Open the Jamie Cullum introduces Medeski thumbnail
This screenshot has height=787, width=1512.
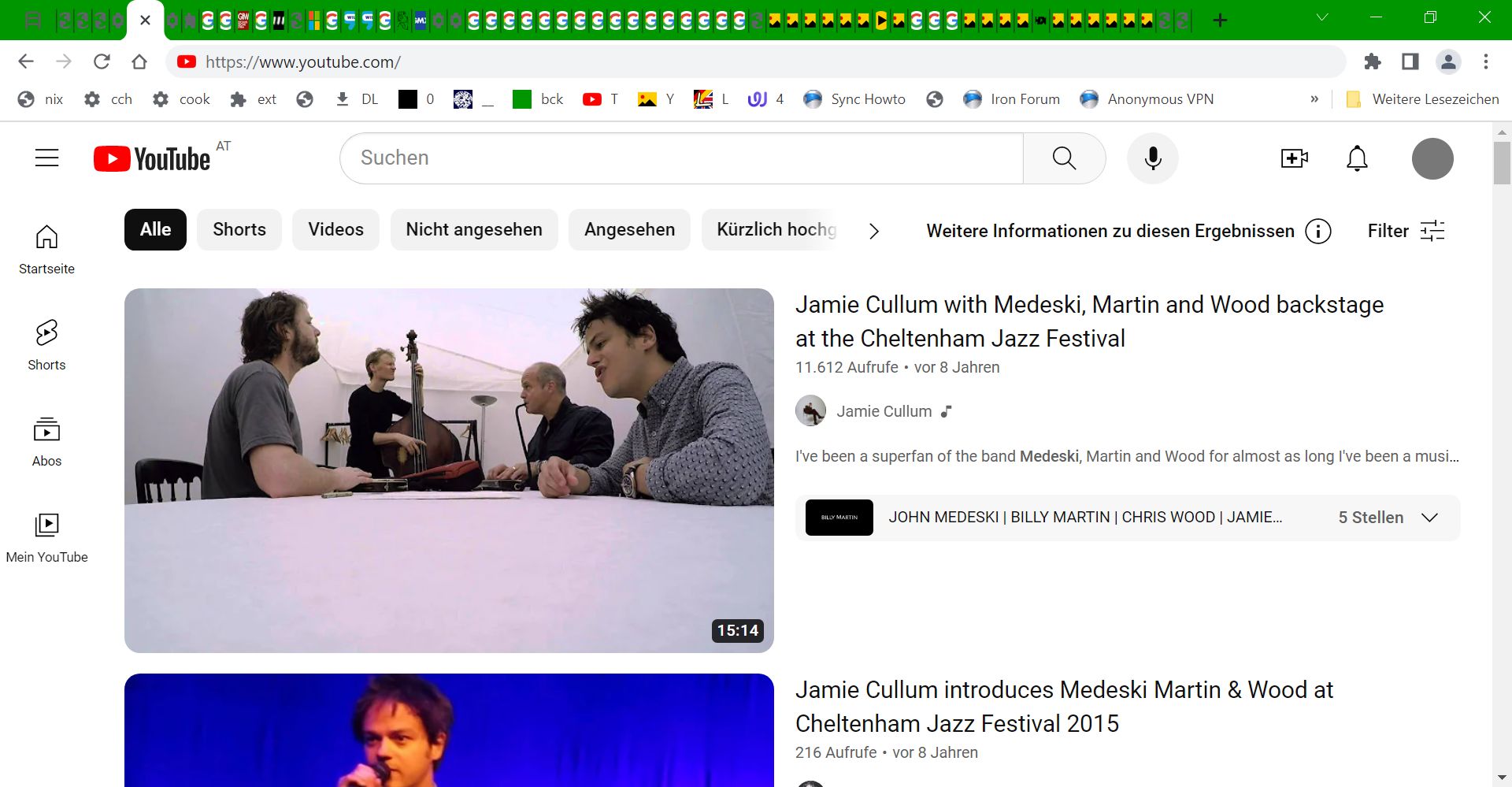449,730
